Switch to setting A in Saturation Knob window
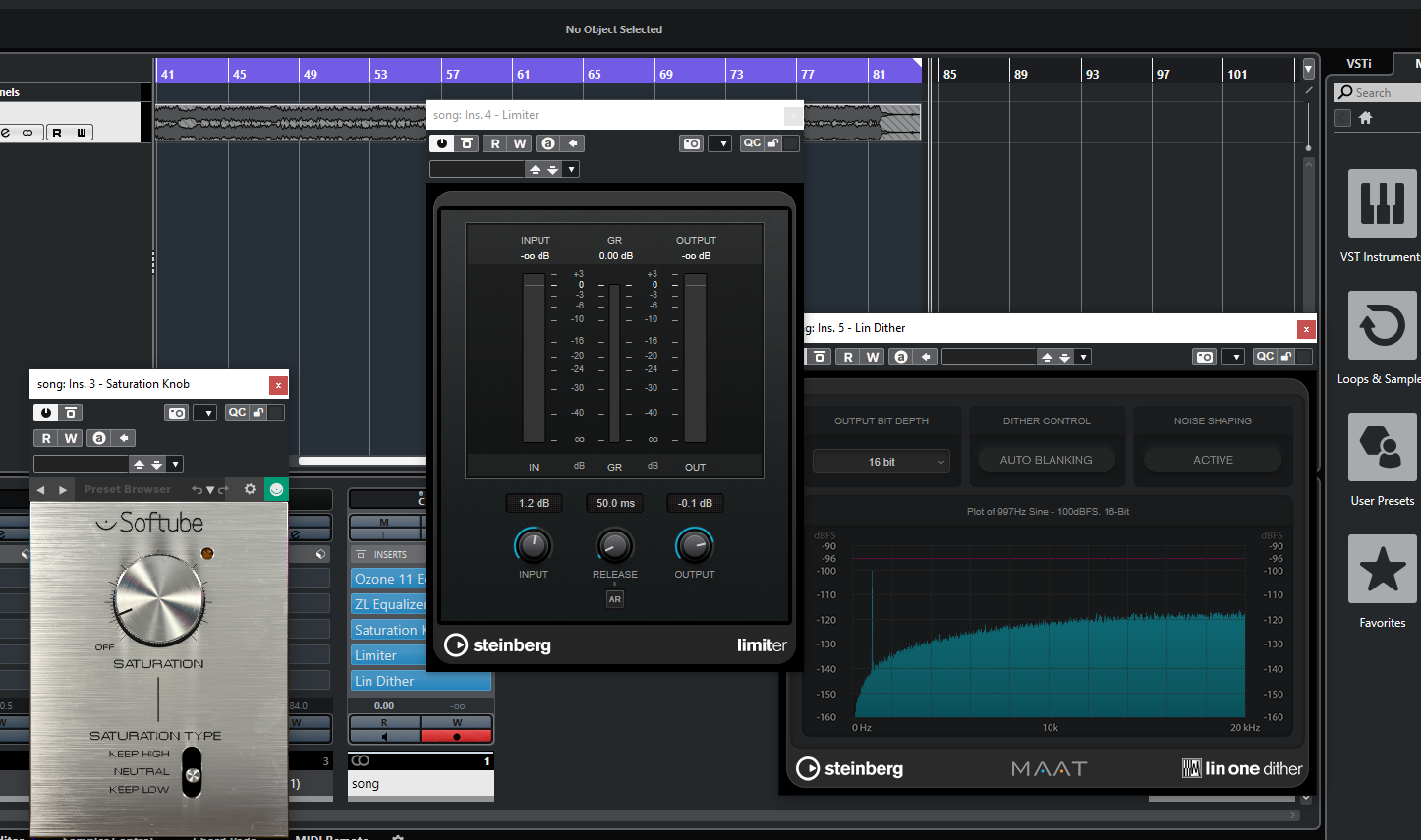The image size is (1421, 840). tap(98, 438)
